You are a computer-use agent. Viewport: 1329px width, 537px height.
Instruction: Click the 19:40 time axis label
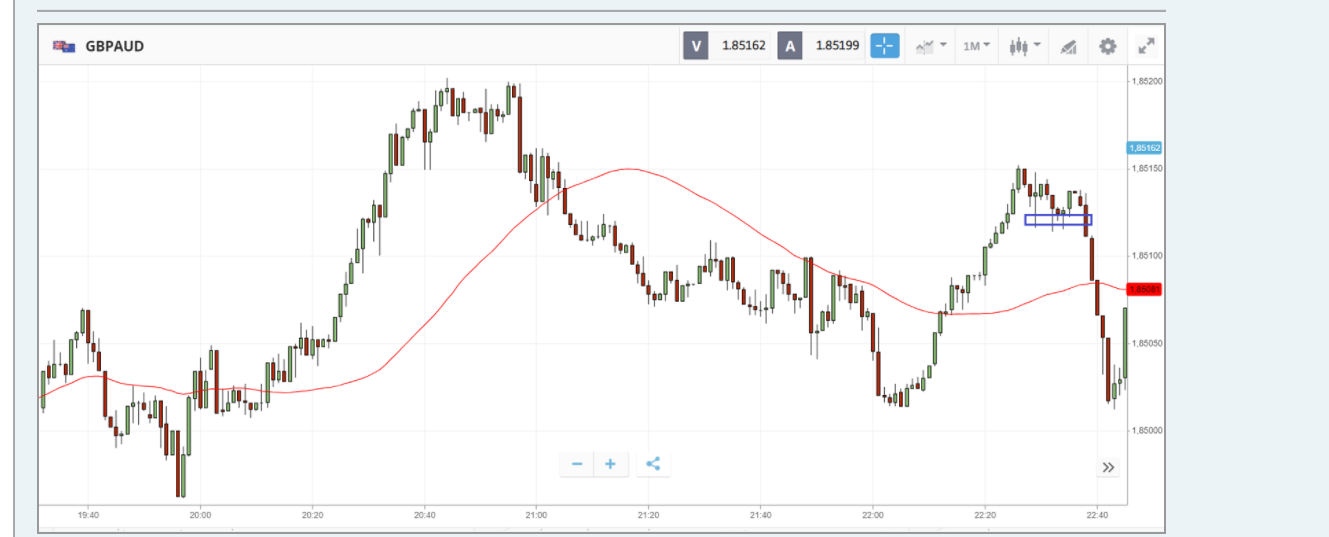pyautogui.click(x=88, y=516)
